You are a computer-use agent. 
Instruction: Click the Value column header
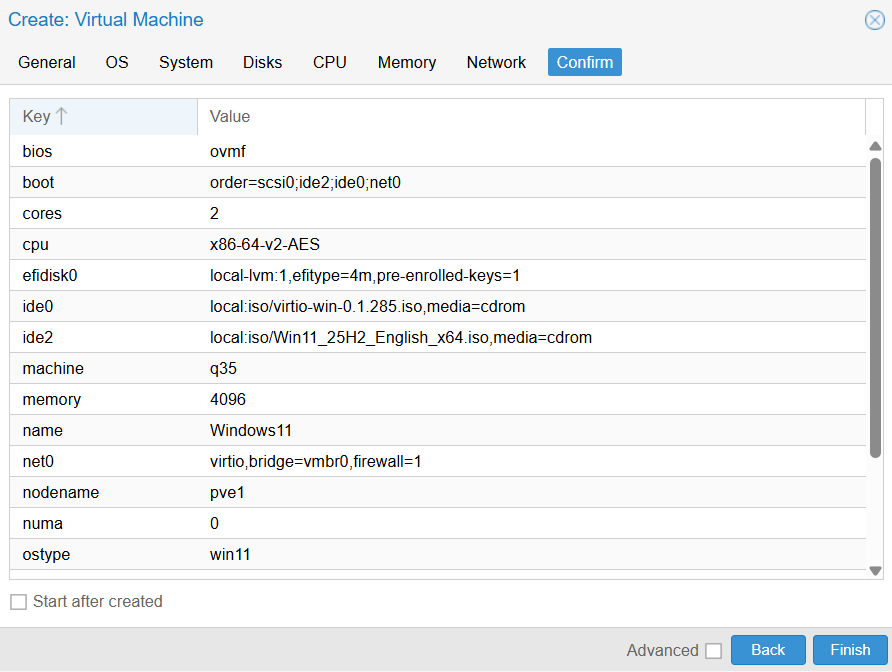pyautogui.click(x=530, y=117)
